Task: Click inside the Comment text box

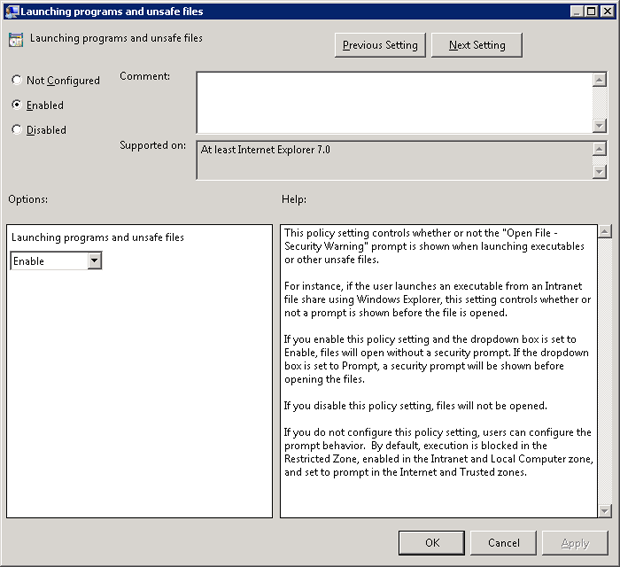Action: (393, 101)
